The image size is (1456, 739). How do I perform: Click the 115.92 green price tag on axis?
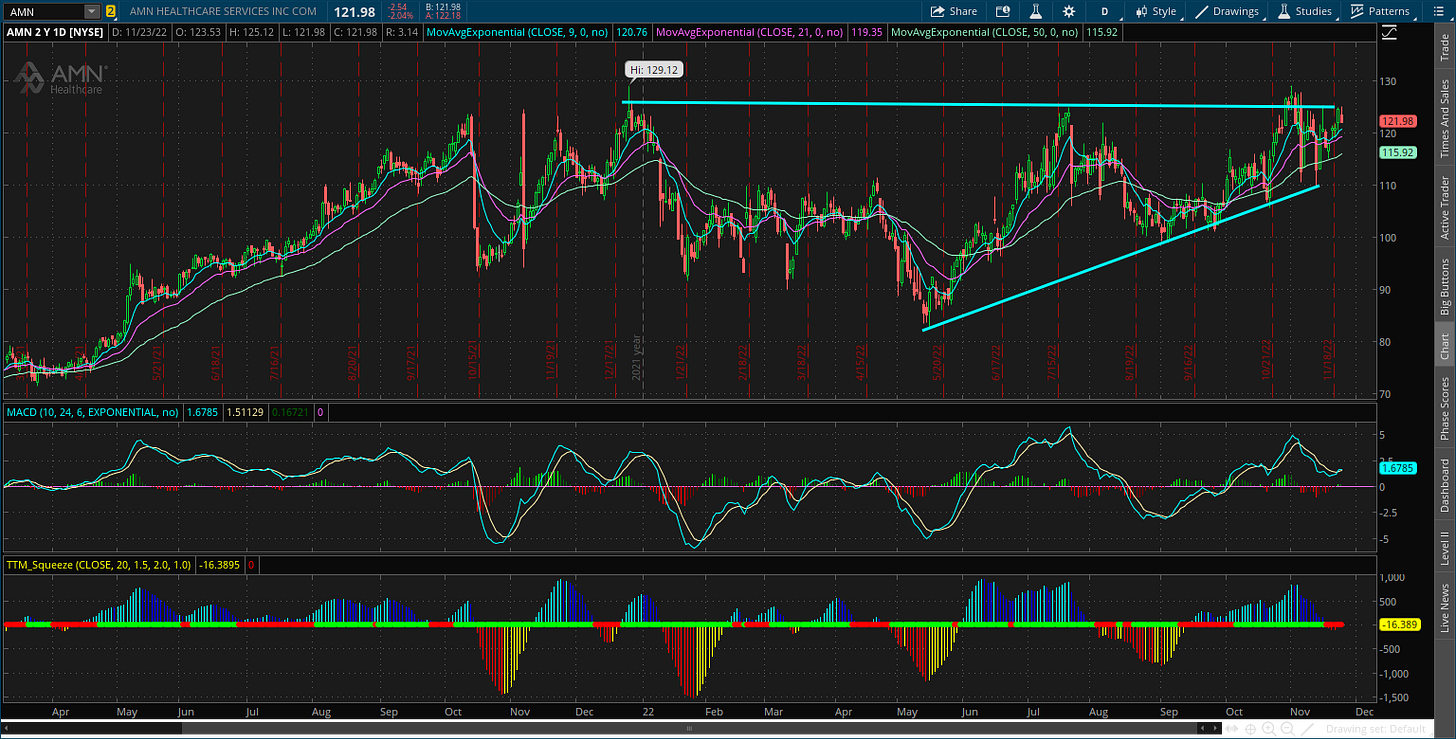click(x=1398, y=152)
